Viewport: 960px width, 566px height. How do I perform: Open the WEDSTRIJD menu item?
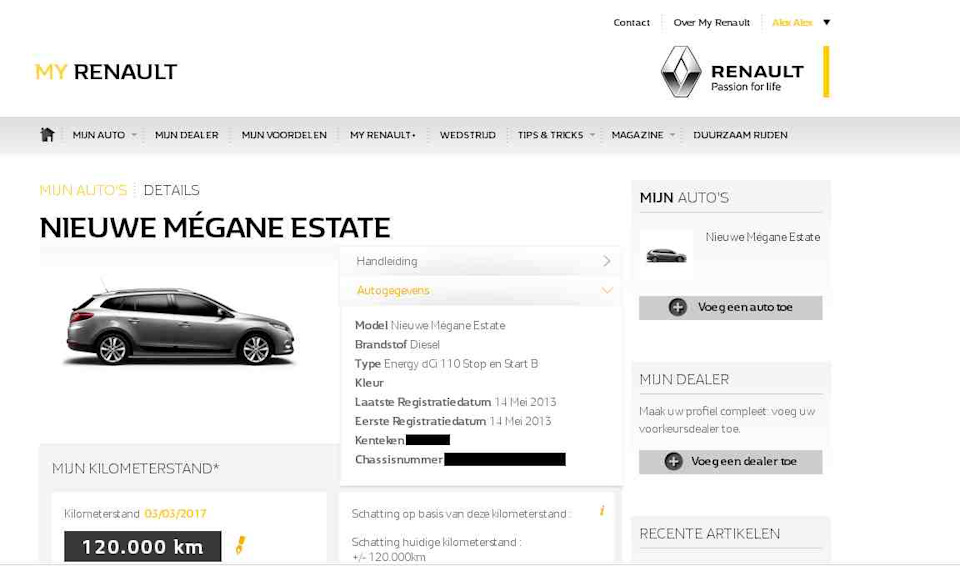pyautogui.click(x=468, y=135)
